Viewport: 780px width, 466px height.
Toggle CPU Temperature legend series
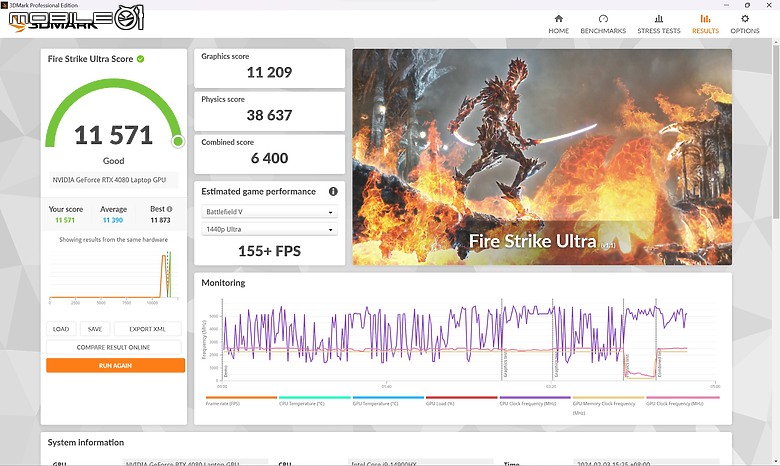(x=314, y=401)
